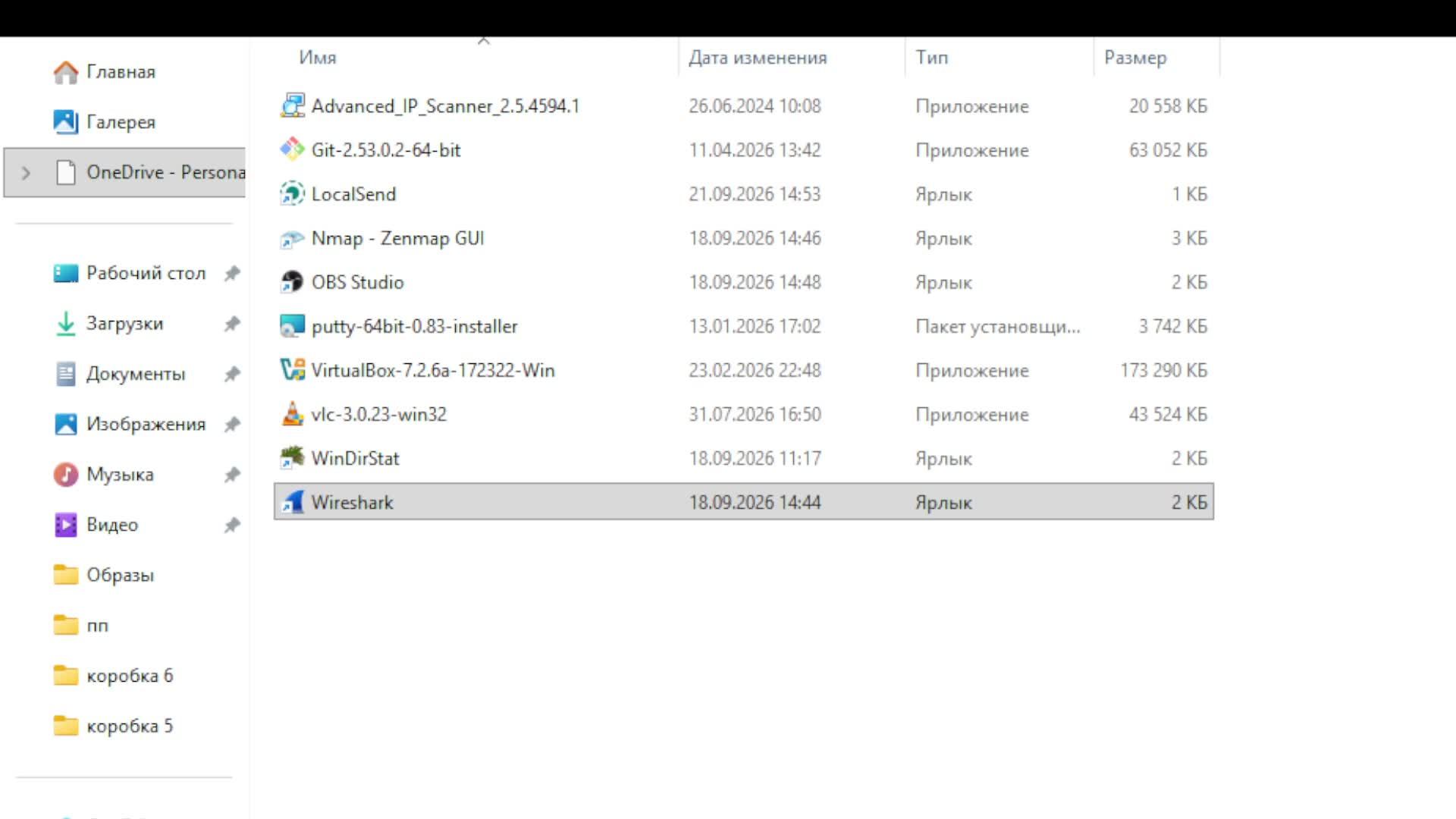Select the LocalSend file name
1456x819 pixels.
click(353, 194)
